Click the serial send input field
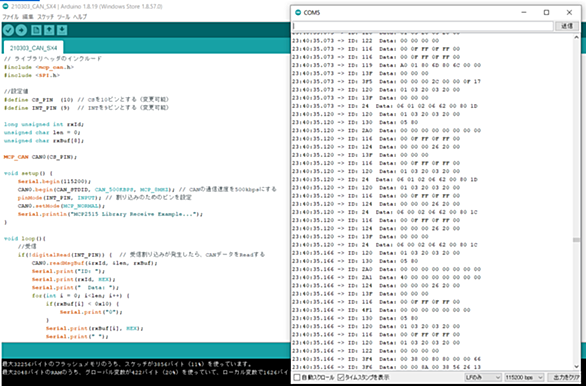The width and height of the screenshot is (586, 386). click(423, 26)
